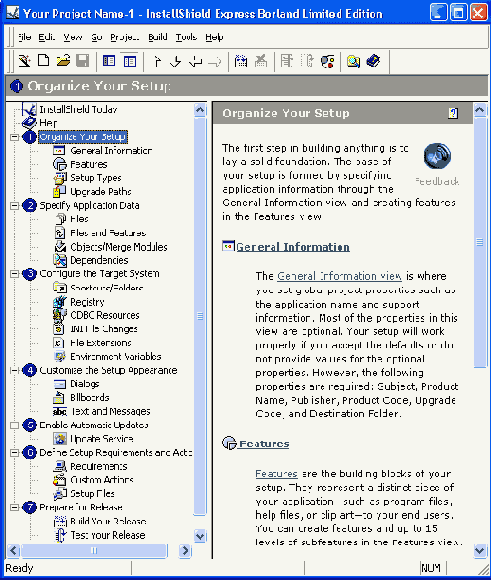Select Environment Variables tree item

(116, 357)
